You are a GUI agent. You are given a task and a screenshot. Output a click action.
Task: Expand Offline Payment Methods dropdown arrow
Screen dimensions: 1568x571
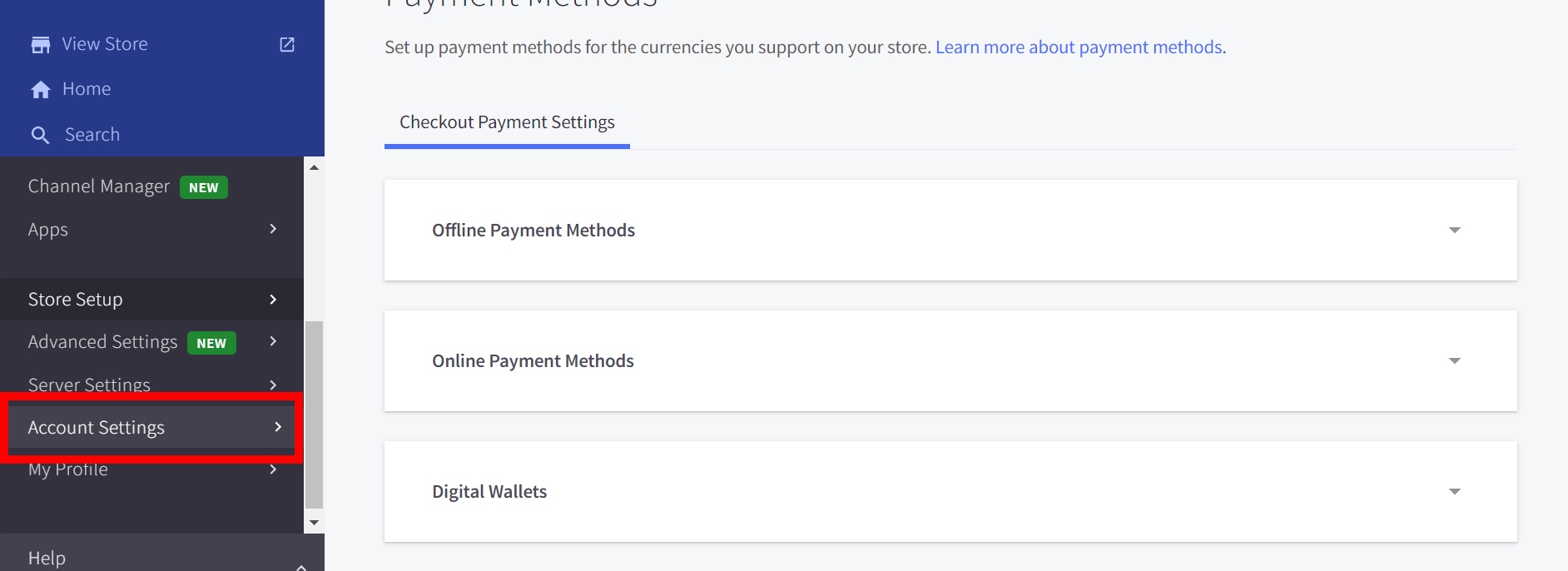point(1454,231)
